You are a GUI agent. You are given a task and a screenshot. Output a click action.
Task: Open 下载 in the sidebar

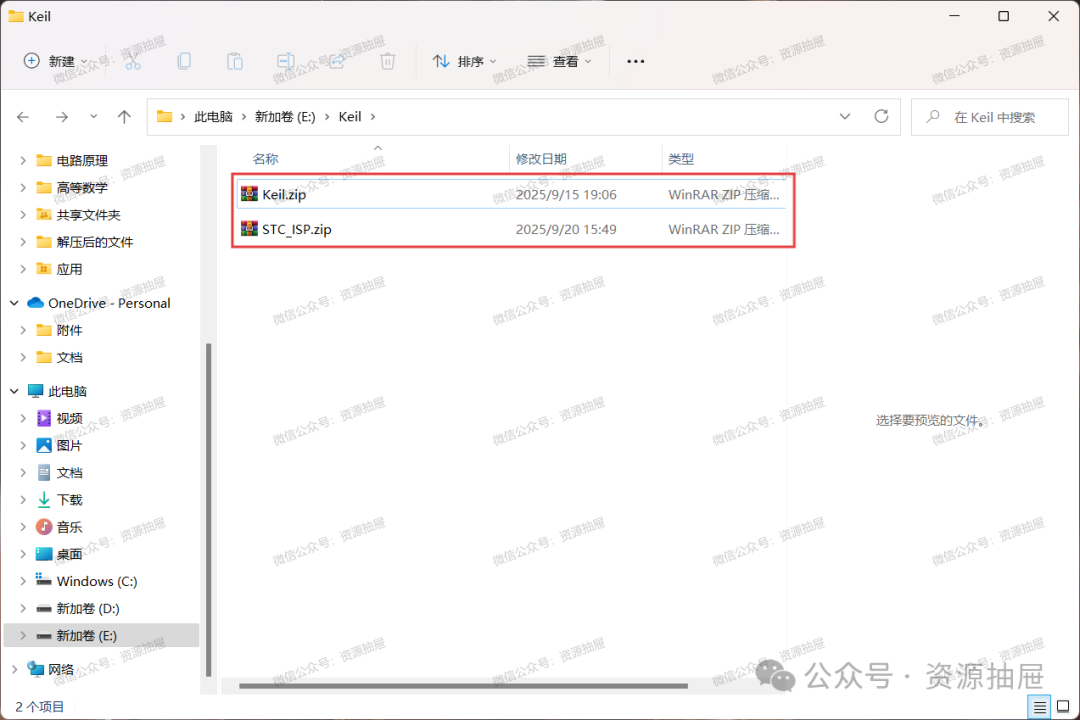pos(69,500)
